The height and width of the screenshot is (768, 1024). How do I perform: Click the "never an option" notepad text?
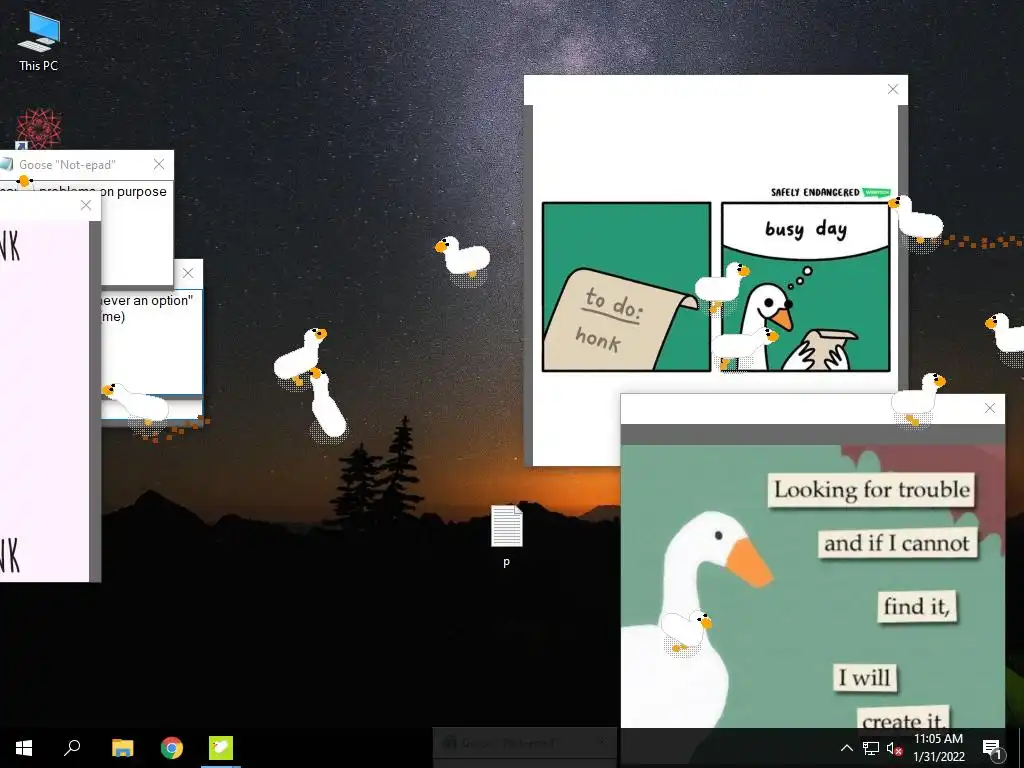146,308
